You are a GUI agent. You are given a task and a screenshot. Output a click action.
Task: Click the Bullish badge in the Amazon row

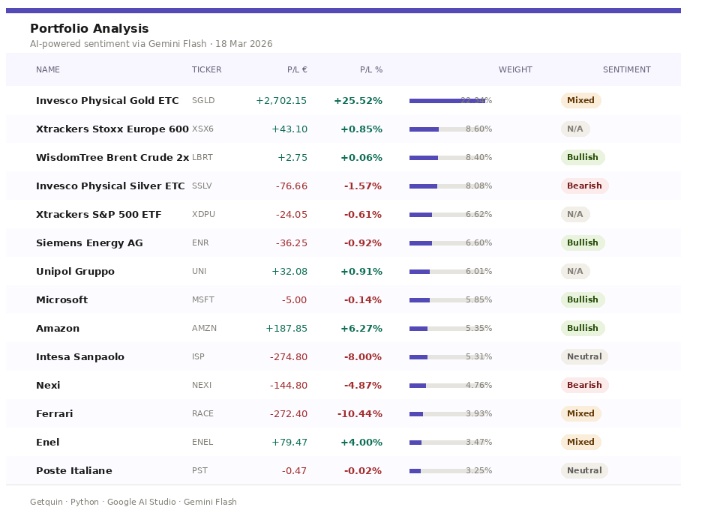582,328
